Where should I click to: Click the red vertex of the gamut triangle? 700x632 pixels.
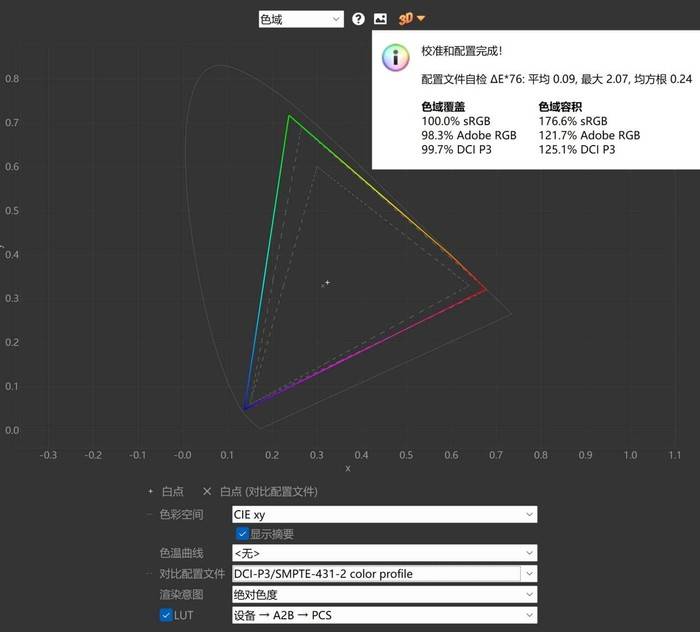click(x=486, y=290)
